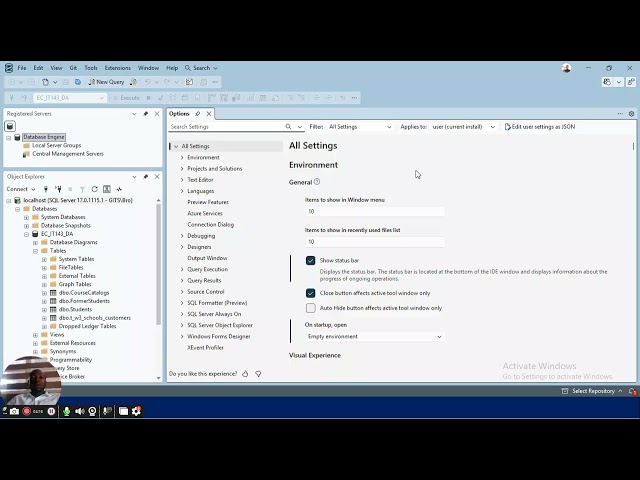Refresh the Object Explorer tree
The image size is (640, 480).
(95, 189)
